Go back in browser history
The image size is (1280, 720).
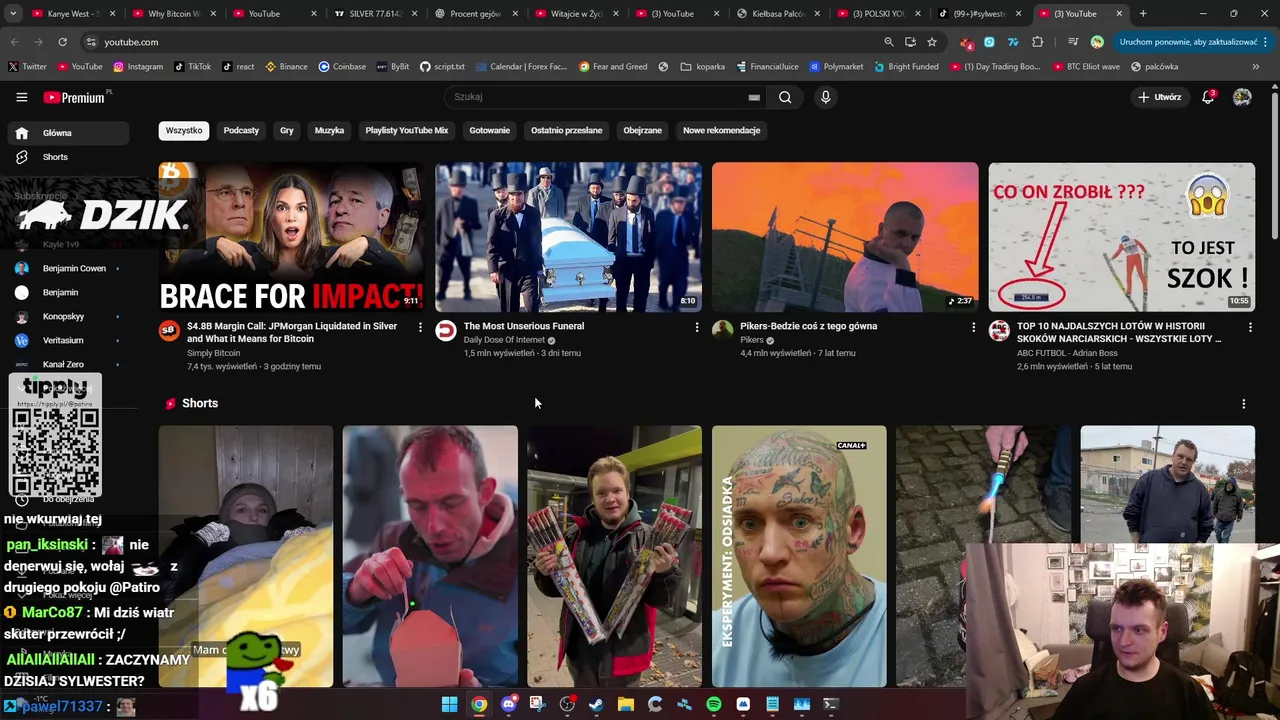(14, 42)
